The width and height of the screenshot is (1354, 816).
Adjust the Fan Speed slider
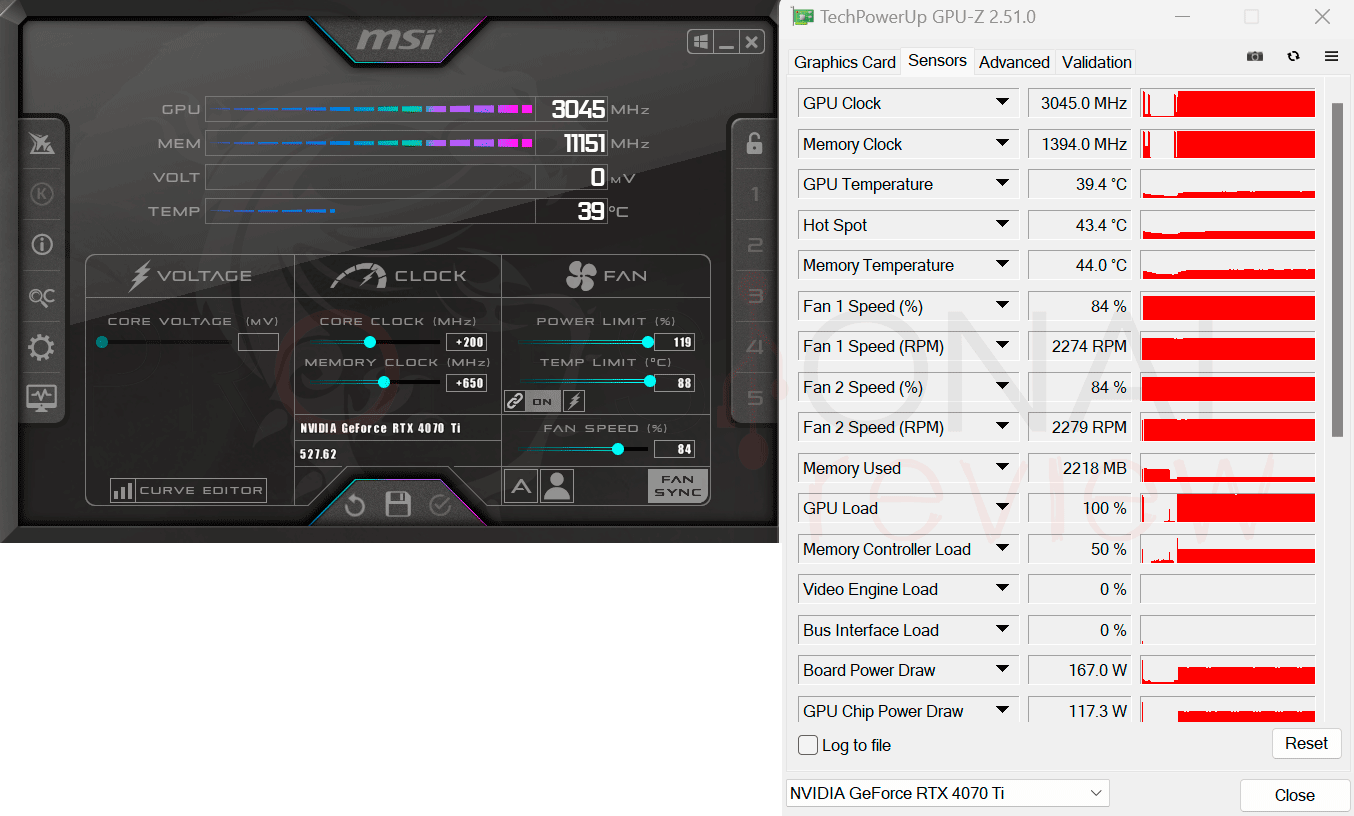click(x=617, y=449)
